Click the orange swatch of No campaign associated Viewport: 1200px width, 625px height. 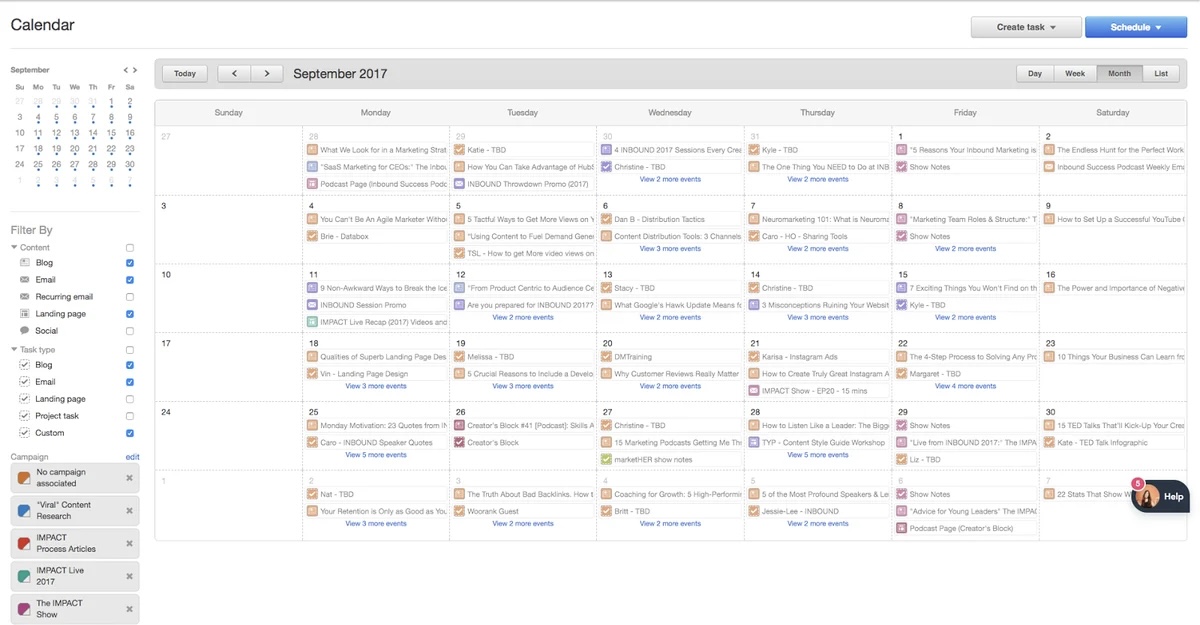coord(24,477)
